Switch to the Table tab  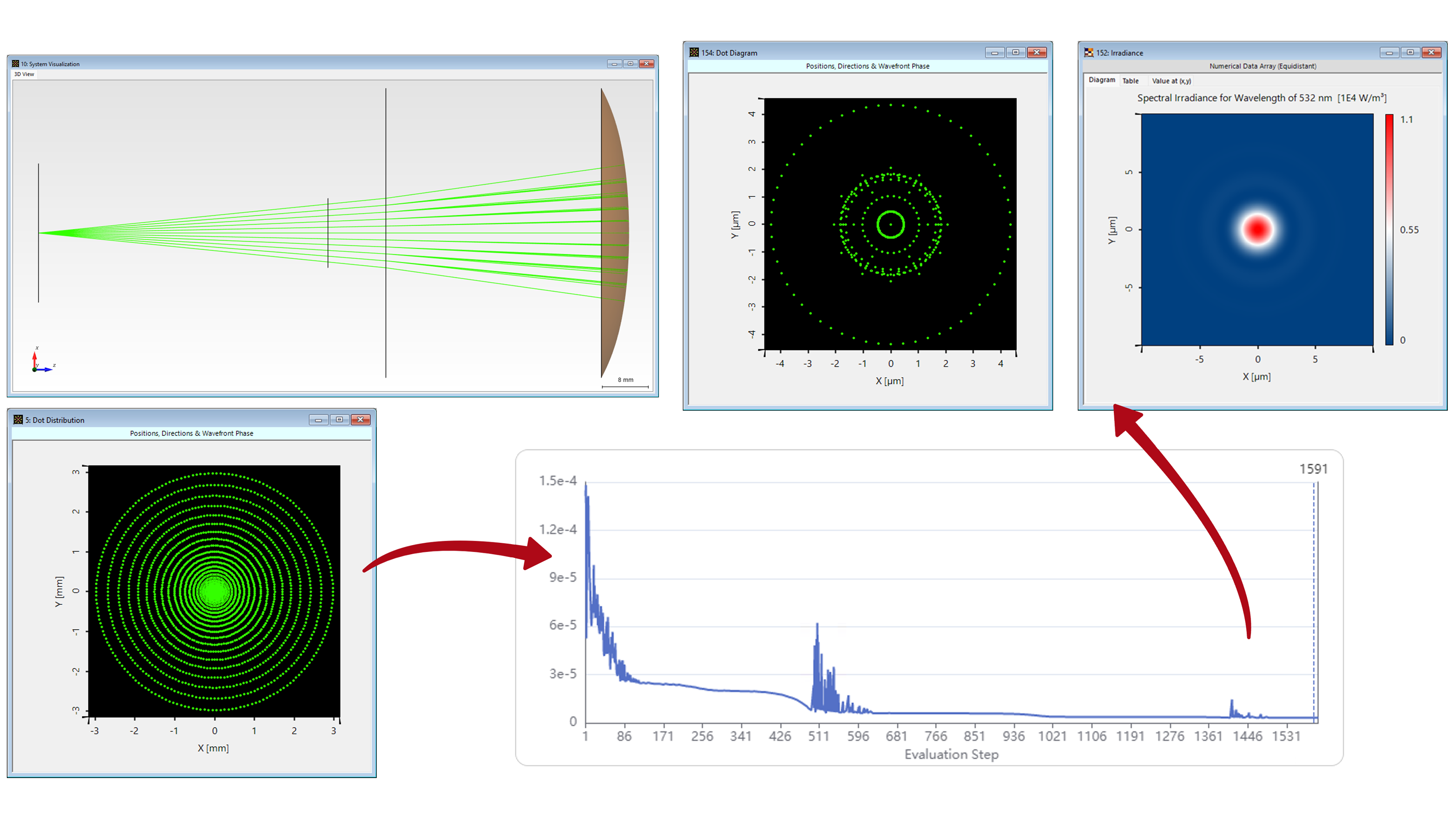click(x=1130, y=81)
